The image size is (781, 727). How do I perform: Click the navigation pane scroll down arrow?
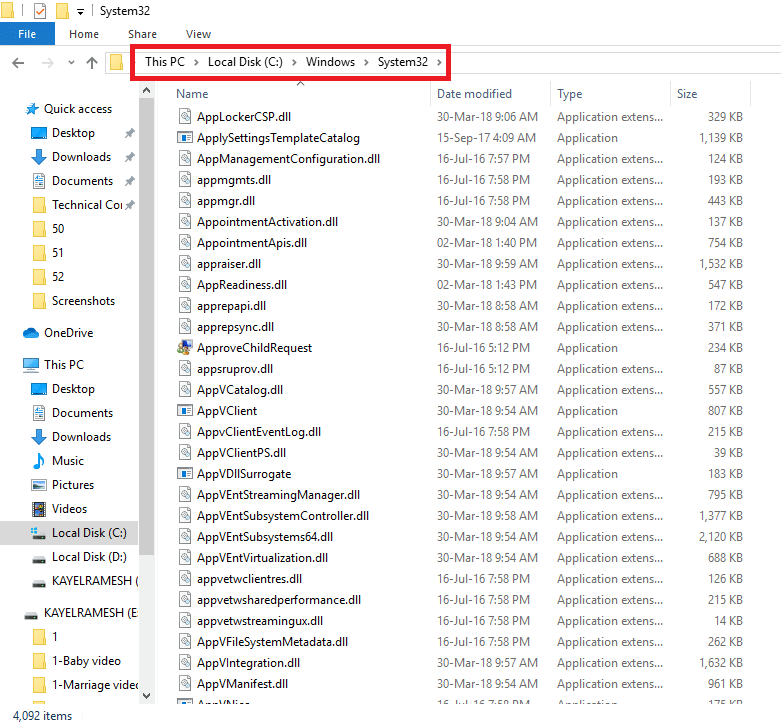point(146,696)
